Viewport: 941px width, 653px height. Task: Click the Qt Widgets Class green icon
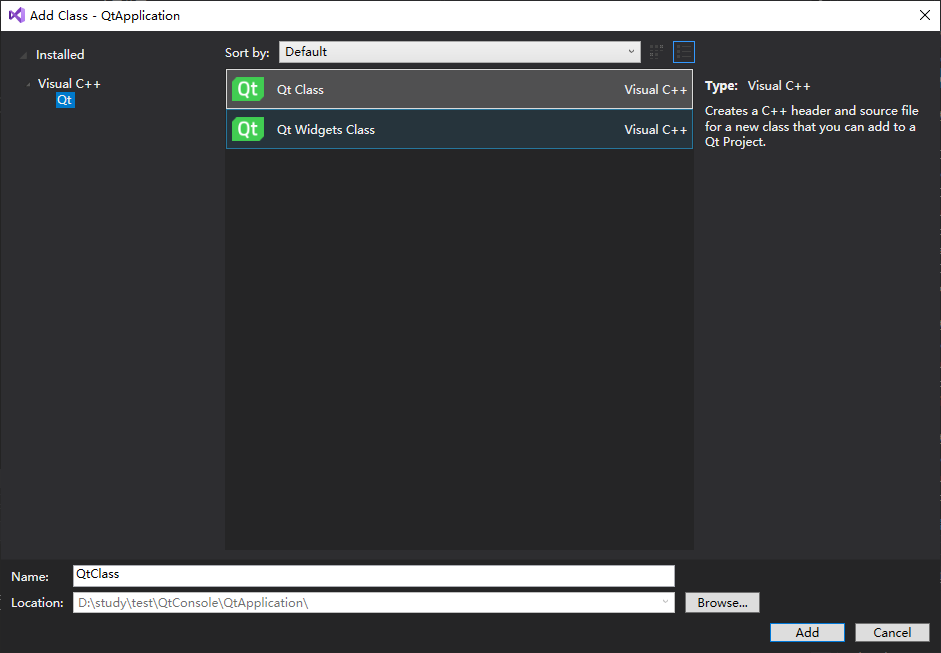247,129
